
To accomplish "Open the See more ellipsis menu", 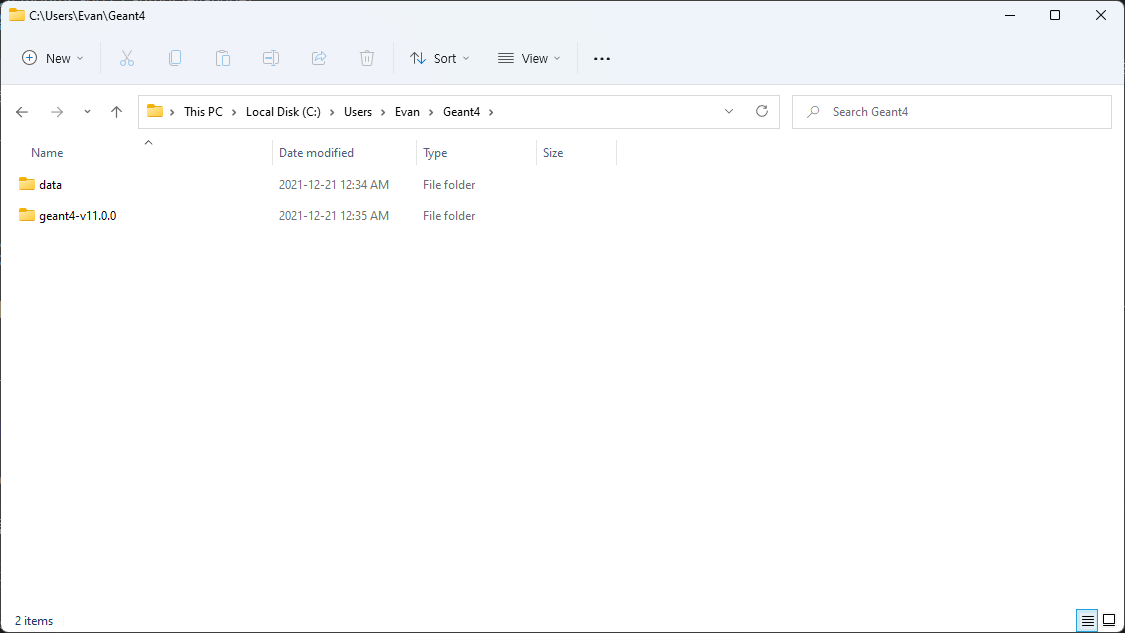I will click(601, 58).
